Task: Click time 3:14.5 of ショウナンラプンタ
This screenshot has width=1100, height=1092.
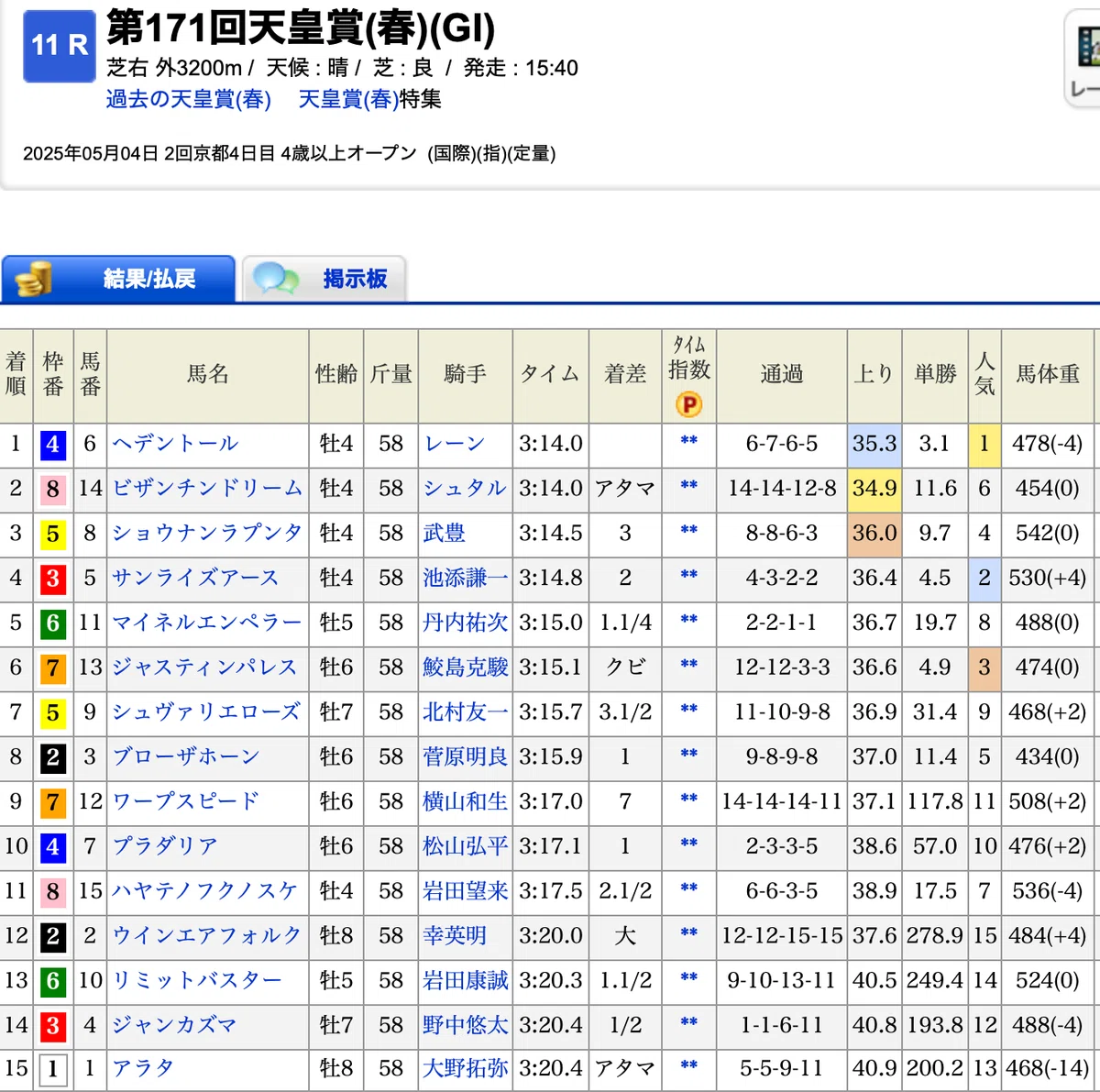Action: click(x=550, y=533)
